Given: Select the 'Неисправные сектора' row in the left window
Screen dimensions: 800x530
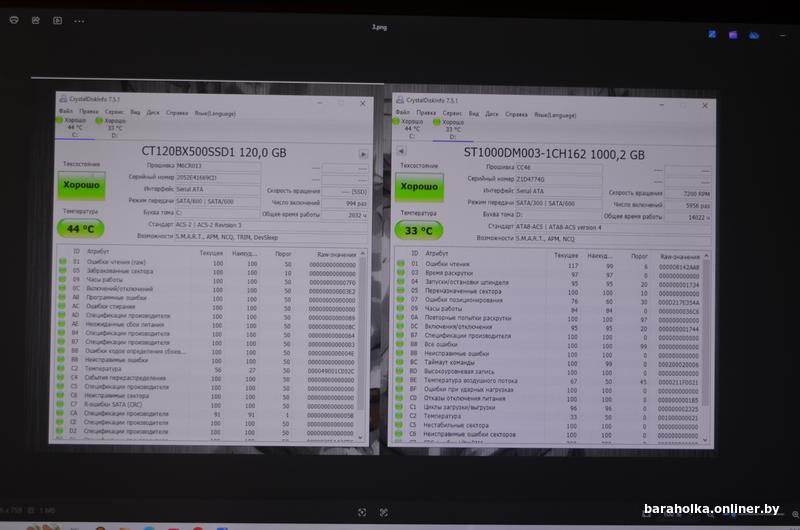Looking at the screenshot, I should tap(206, 395).
